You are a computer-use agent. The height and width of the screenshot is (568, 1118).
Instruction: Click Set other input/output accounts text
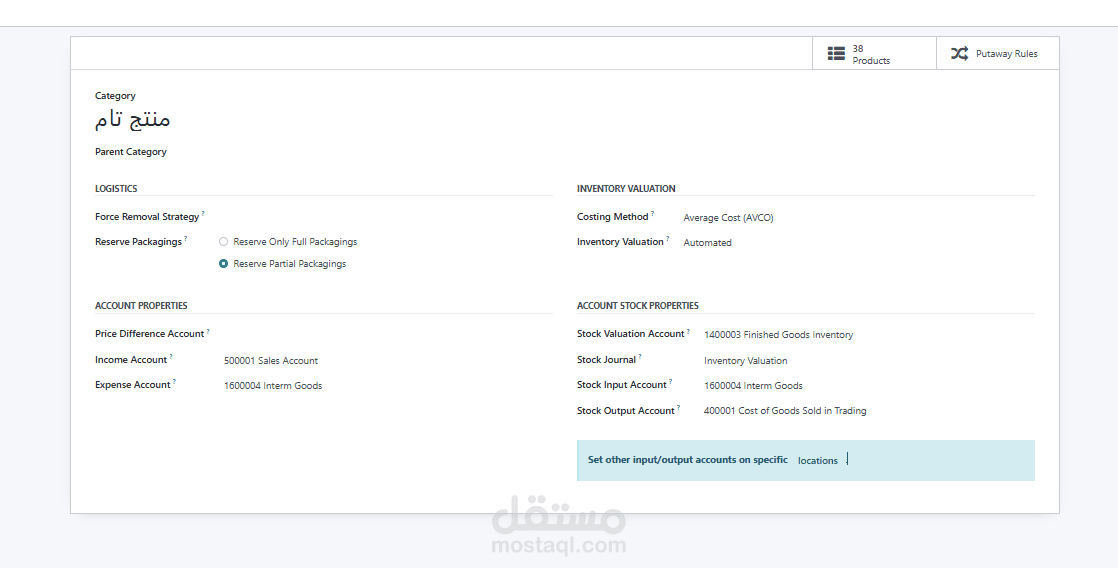687,460
